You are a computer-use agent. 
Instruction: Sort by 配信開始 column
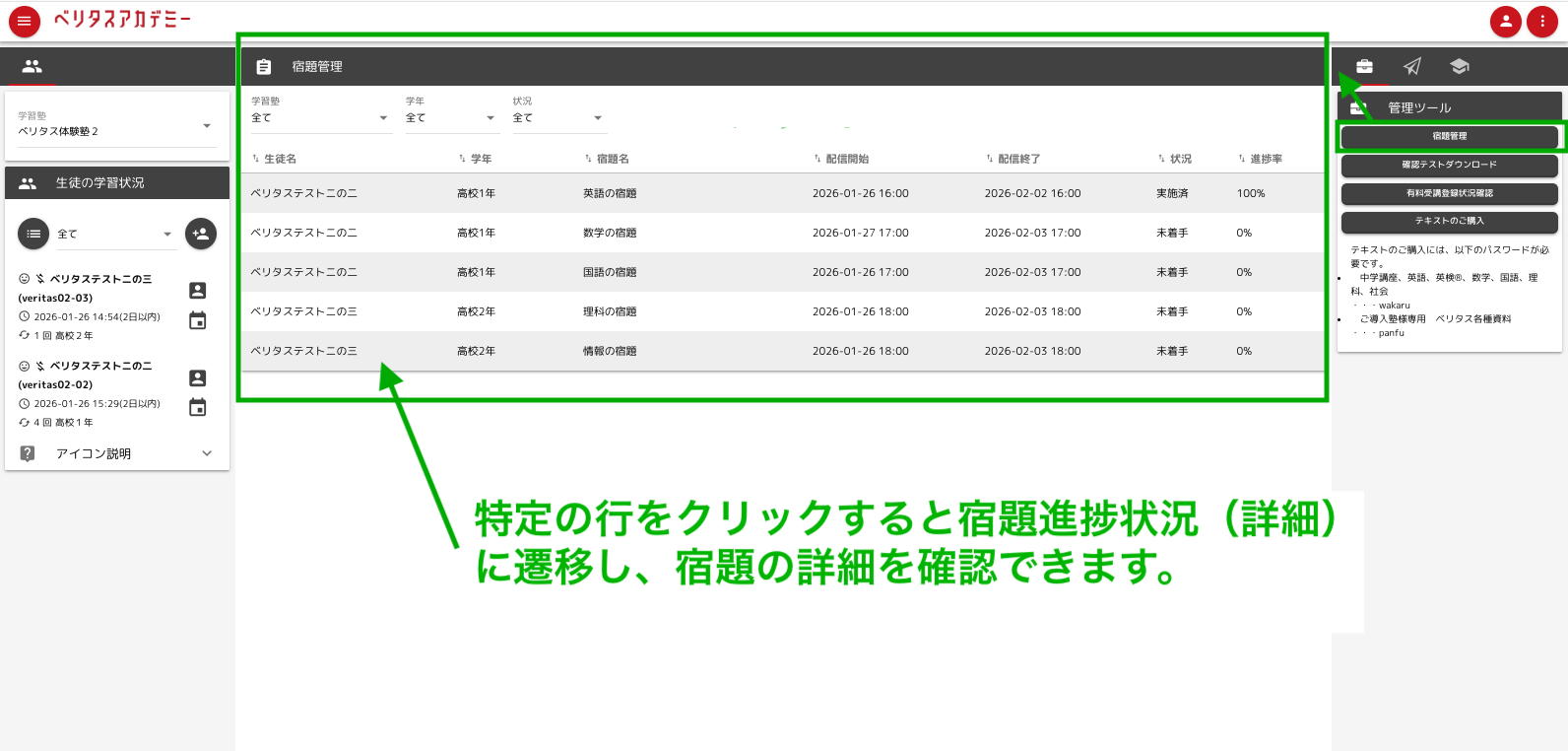[x=841, y=159]
